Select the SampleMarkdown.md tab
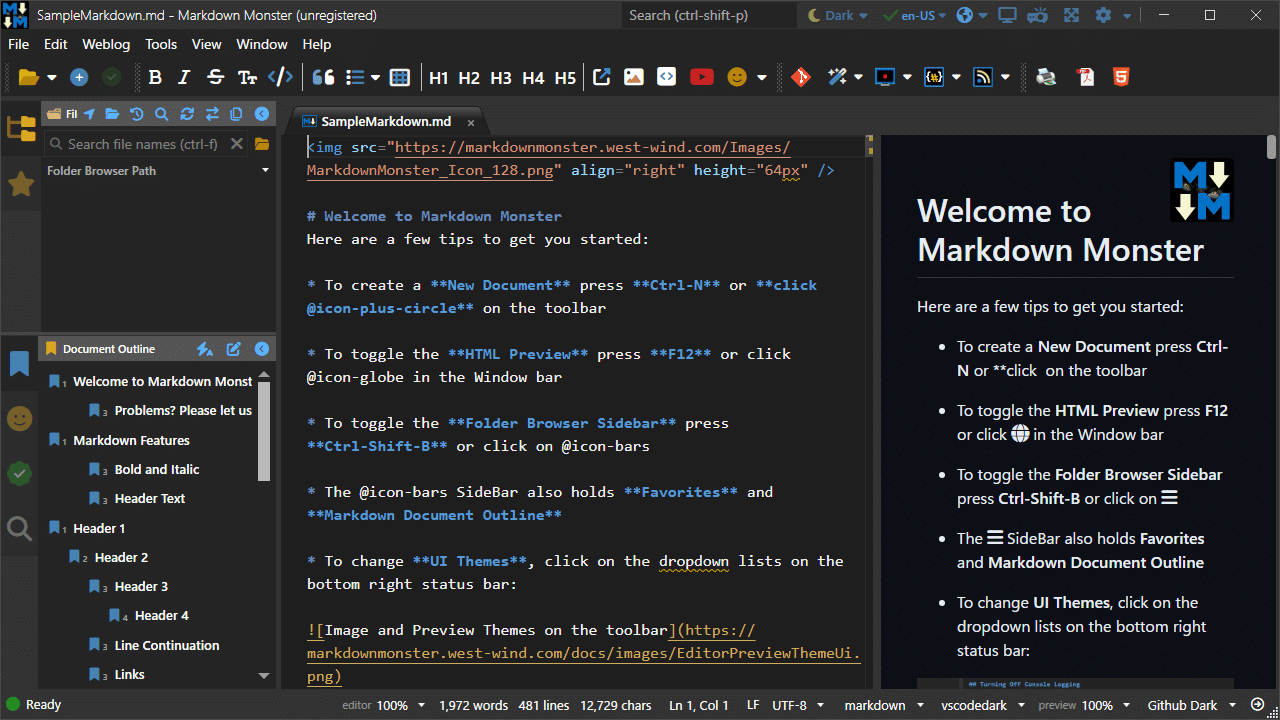 pos(385,121)
